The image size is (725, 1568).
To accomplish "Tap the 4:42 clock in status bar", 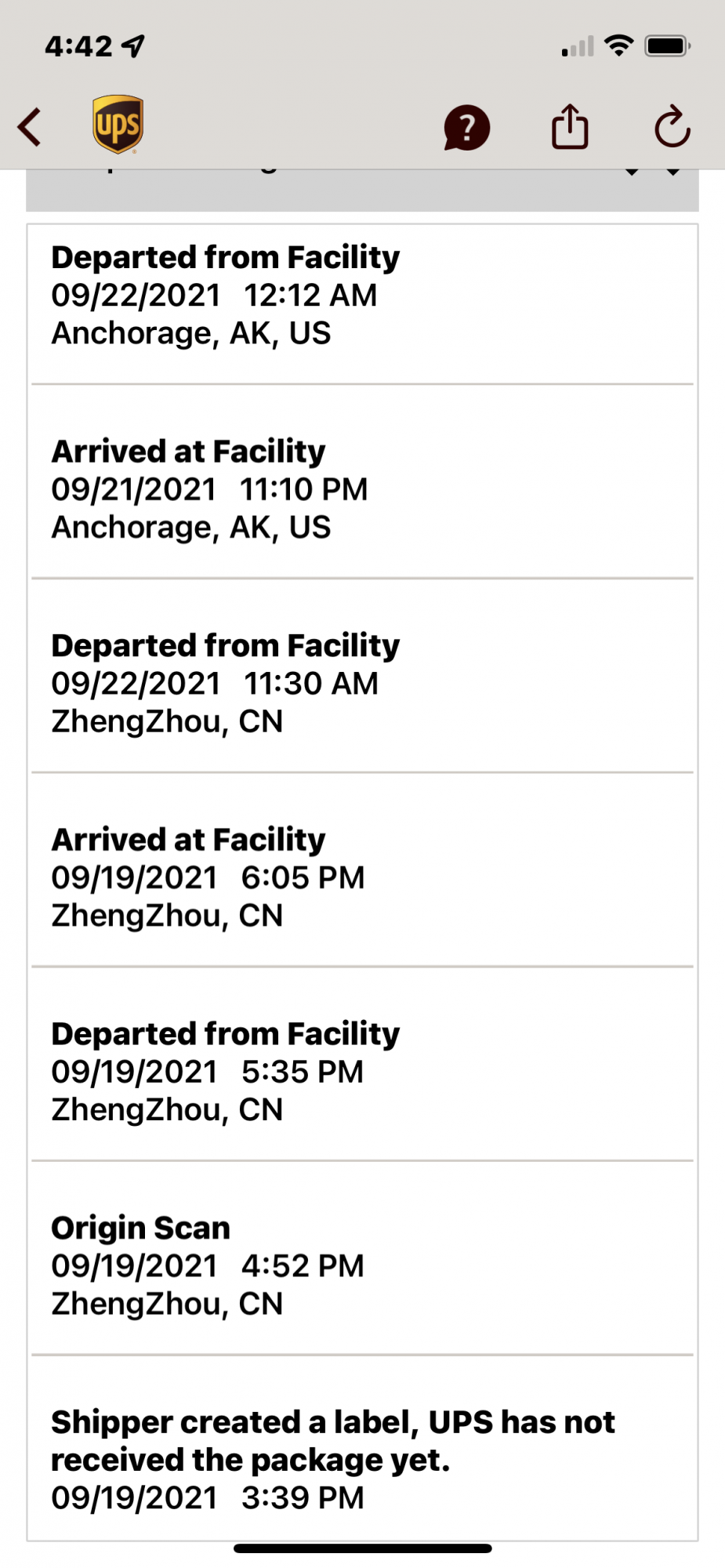I will (x=78, y=46).
